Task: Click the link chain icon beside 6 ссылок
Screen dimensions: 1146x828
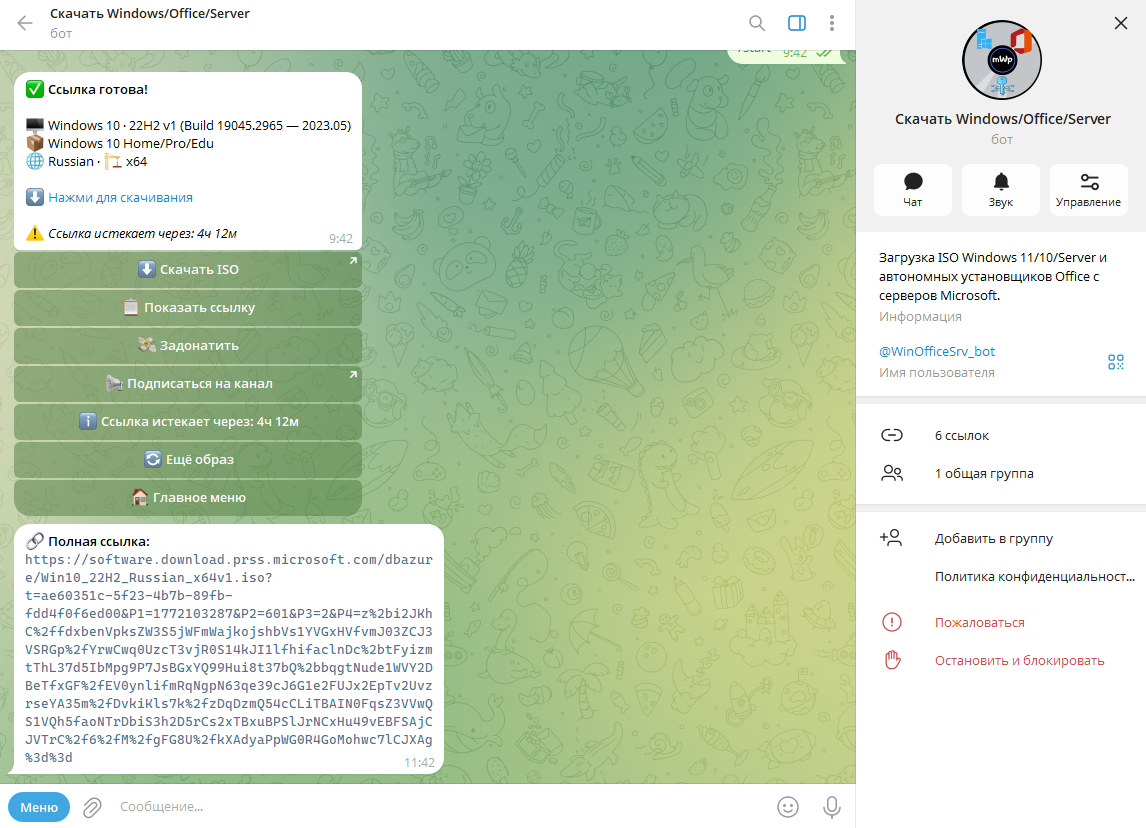Action: coord(892,436)
